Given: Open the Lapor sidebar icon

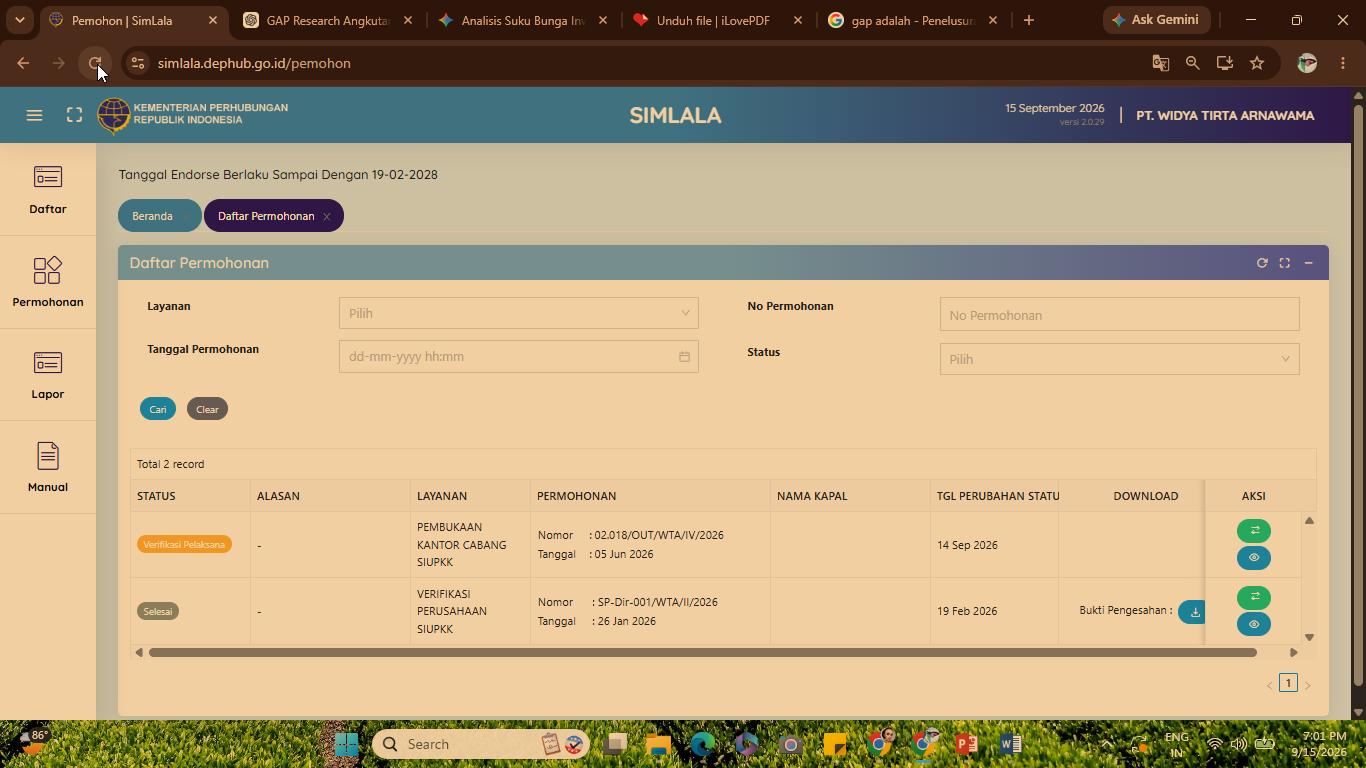Looking at the screenshot, I should click(x=48, y=376).
